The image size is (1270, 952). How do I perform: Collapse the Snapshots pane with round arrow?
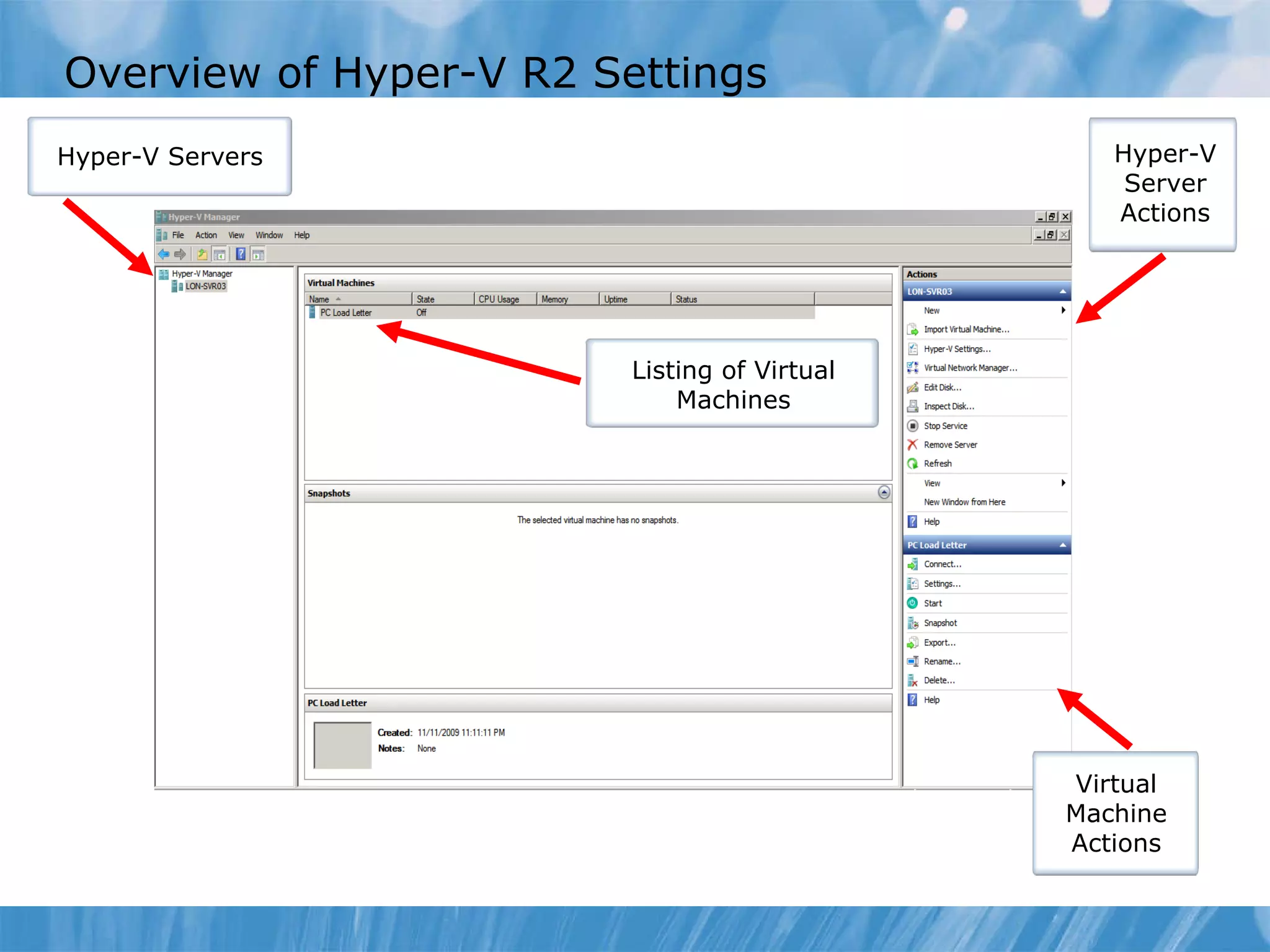click(x=884, y=493)
